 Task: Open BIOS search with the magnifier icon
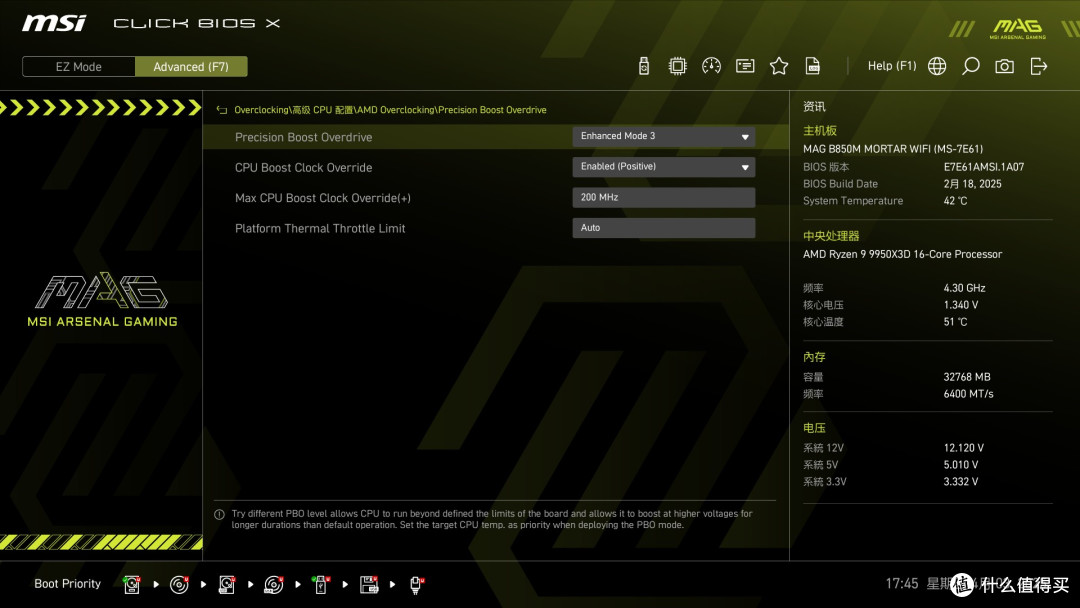click(x=970, y=66)
